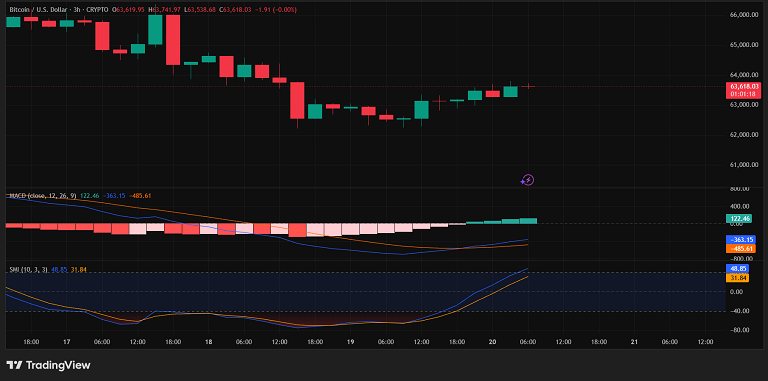Open the TradingView logo link
Screen dimensions: 768x381
pos(48,365)
